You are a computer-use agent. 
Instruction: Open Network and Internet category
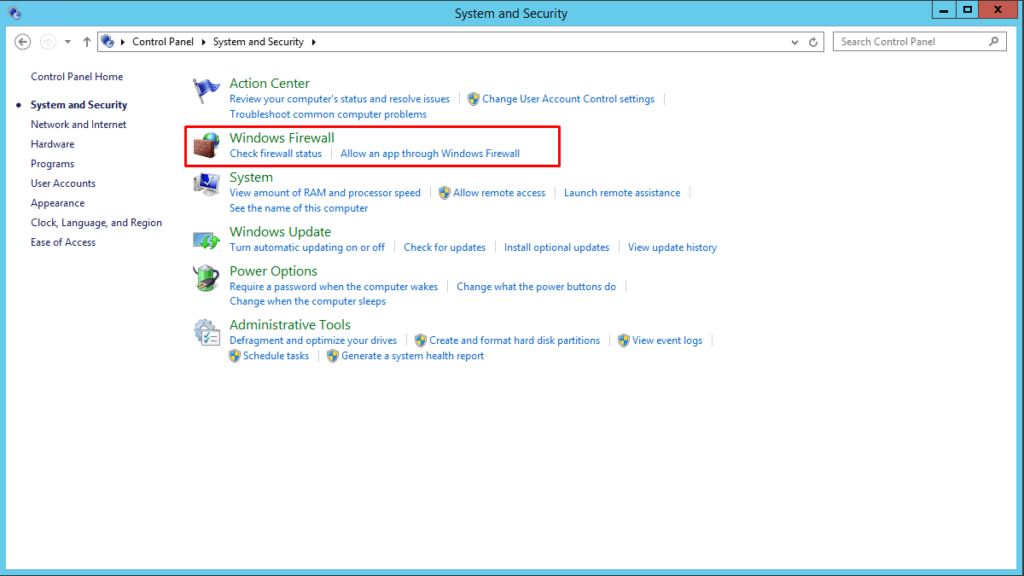78,124
